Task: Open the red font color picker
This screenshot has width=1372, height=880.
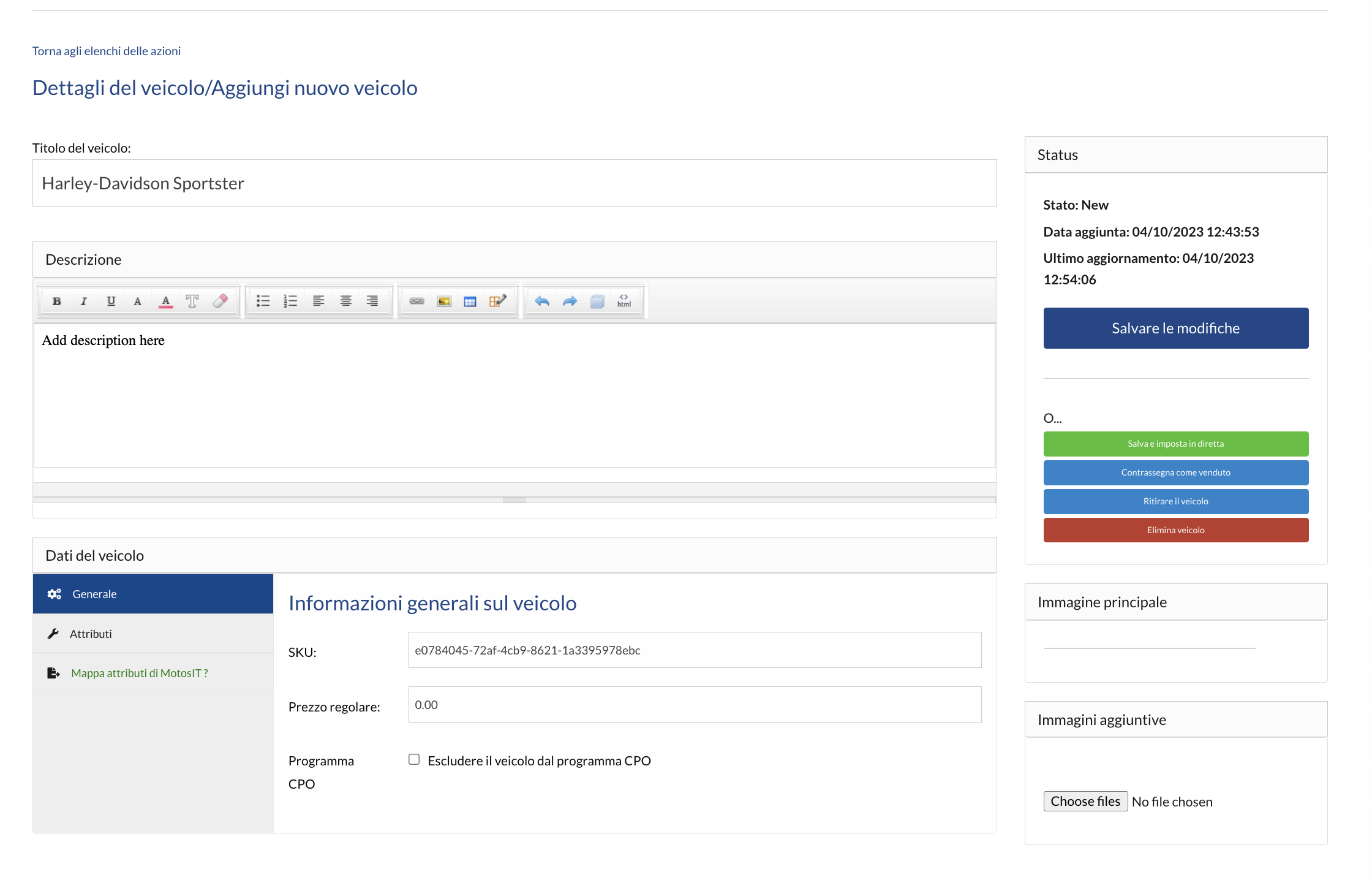Action: tap(165, 301)
